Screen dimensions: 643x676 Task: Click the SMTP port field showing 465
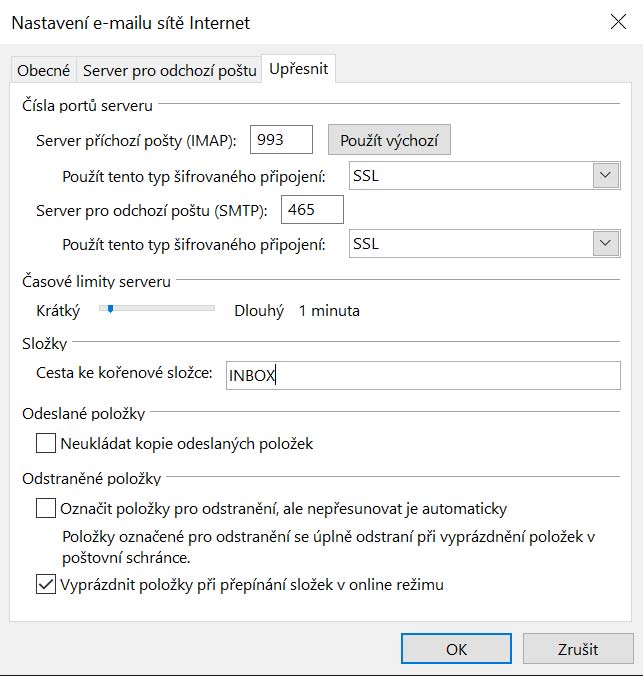pyautogui.click(x=313, y=209)
